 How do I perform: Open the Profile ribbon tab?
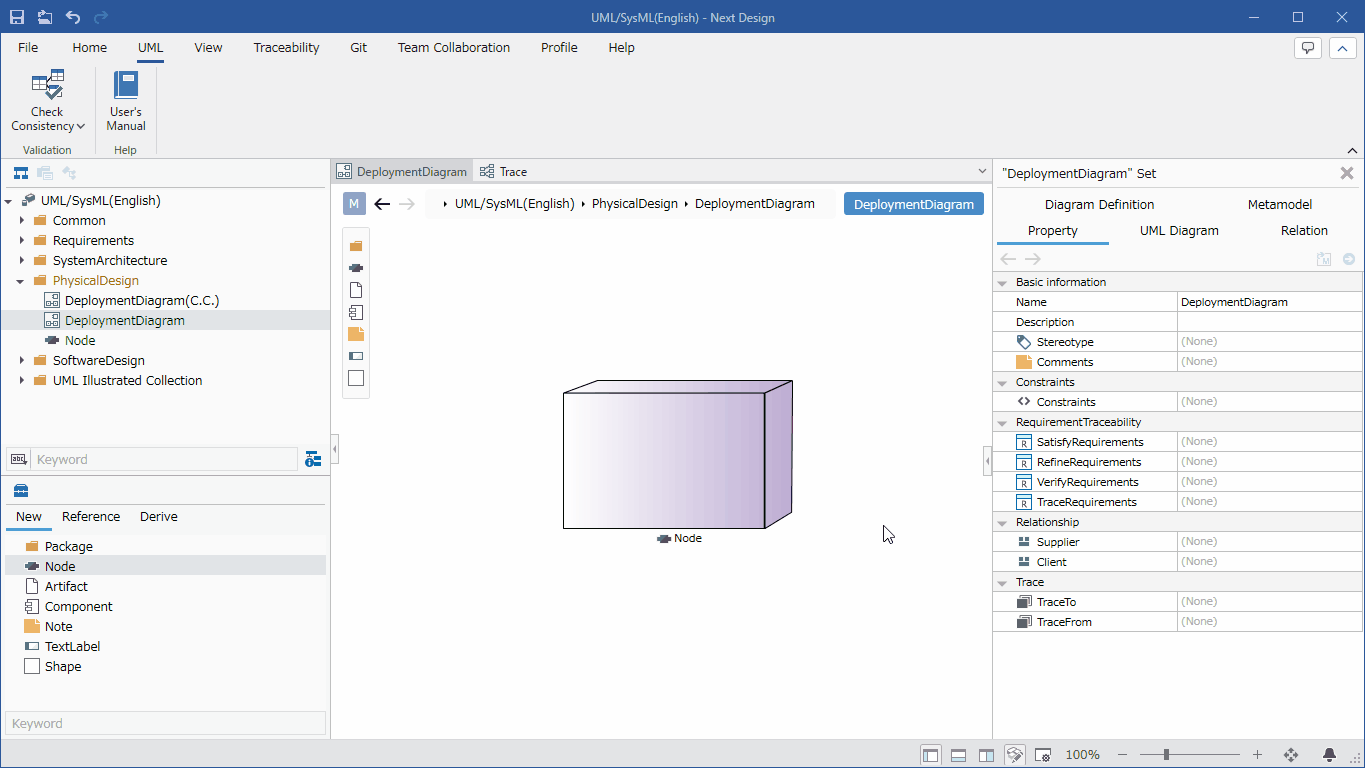click(559, 47)
